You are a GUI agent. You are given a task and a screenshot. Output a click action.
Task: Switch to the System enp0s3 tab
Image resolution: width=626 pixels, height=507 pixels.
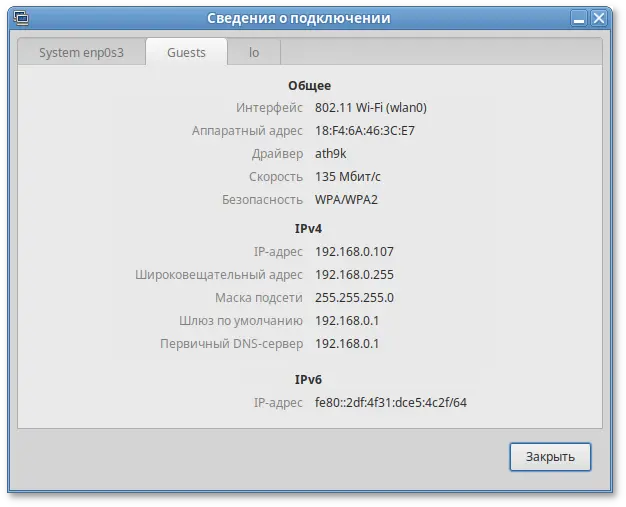click(80, 53)
